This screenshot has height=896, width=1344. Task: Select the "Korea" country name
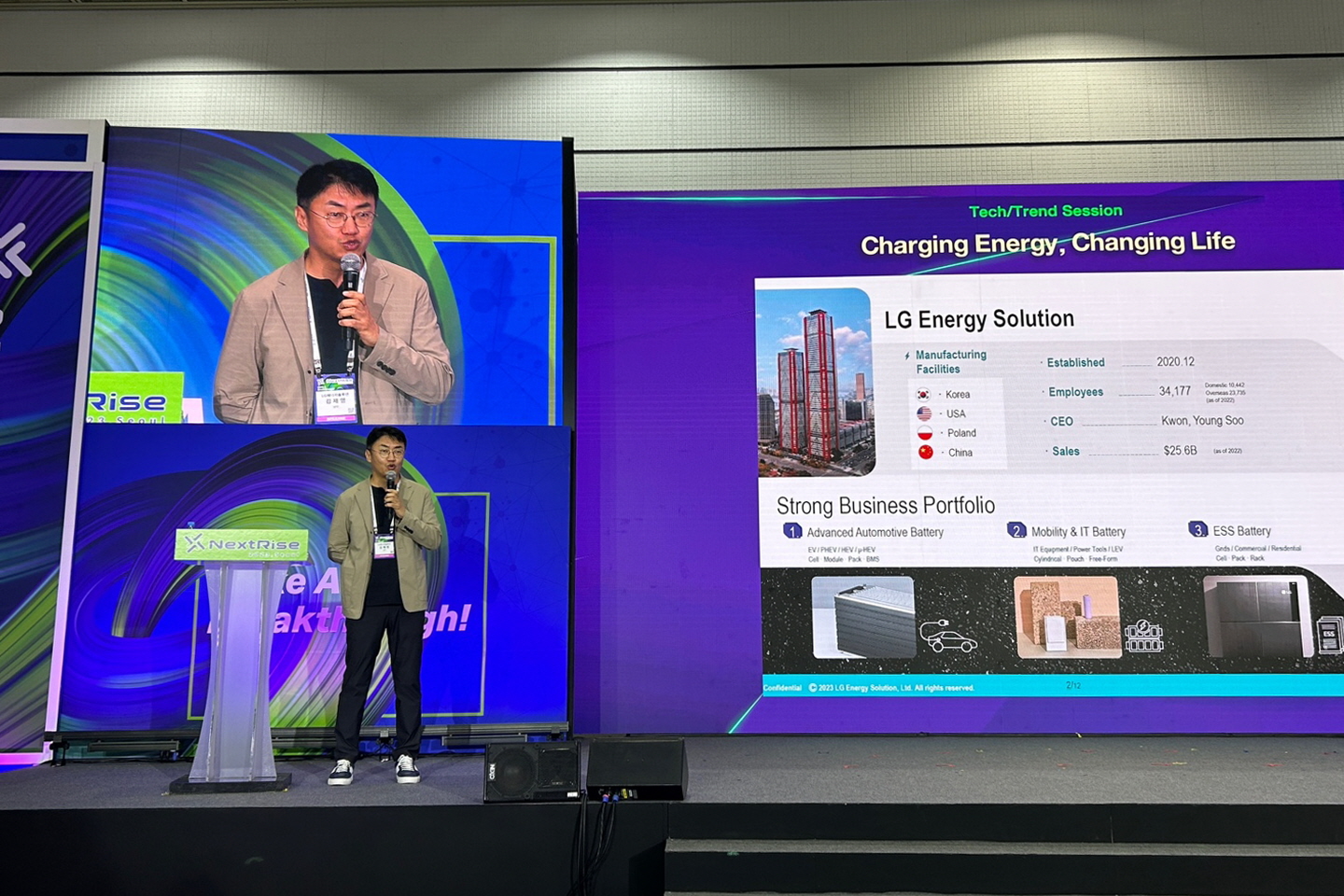point(958,395)
